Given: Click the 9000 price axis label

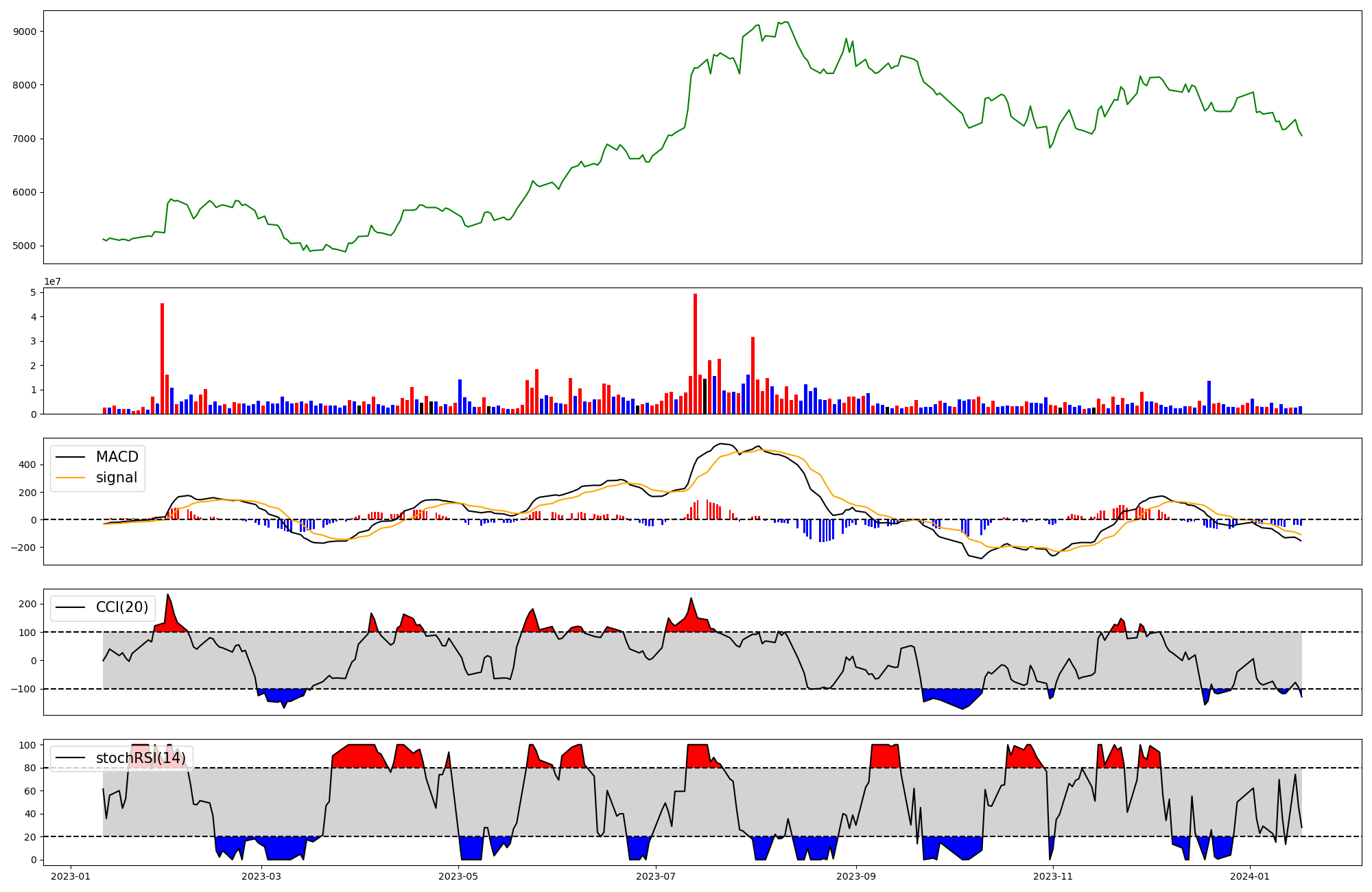Looking at the screenshot, I should click(x=25, y=32).
